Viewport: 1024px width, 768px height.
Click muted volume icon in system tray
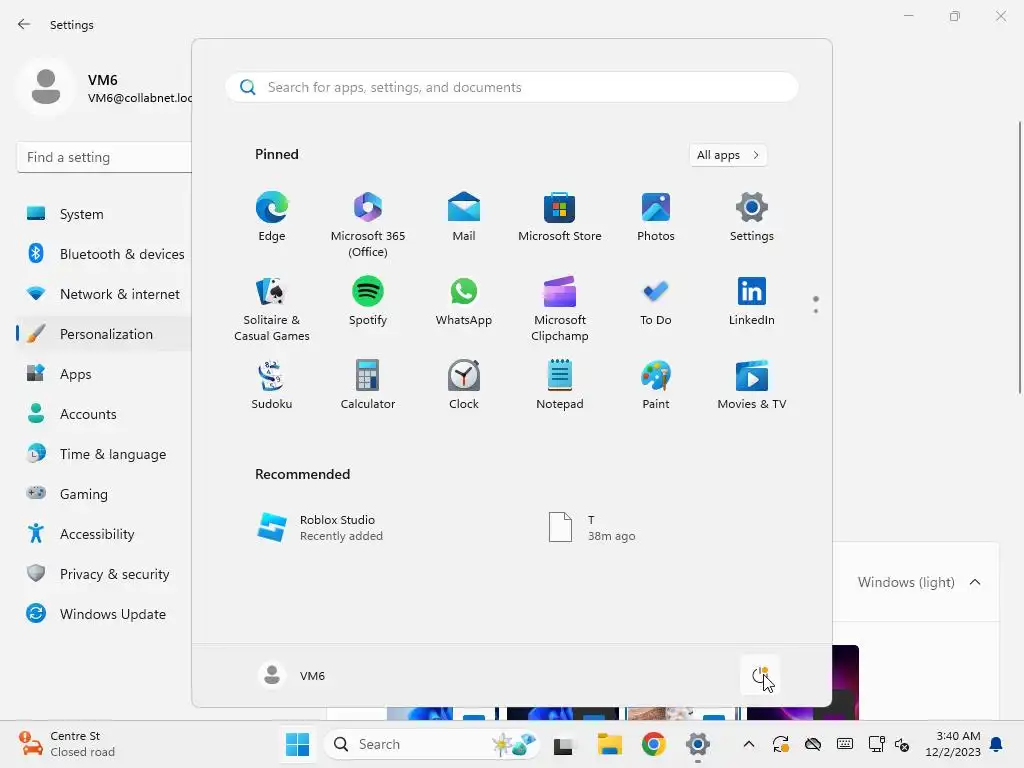pos(902,744)
